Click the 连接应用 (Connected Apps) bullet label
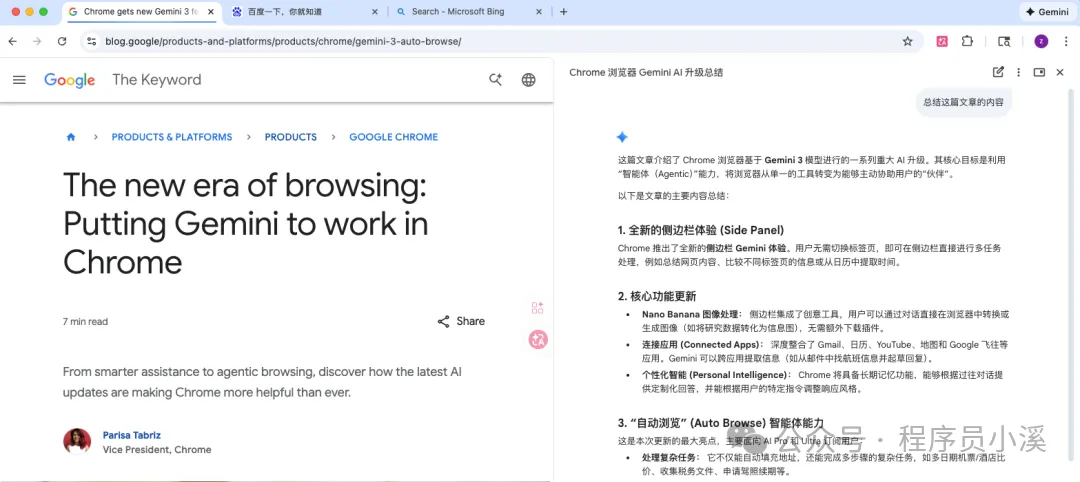 703,344
